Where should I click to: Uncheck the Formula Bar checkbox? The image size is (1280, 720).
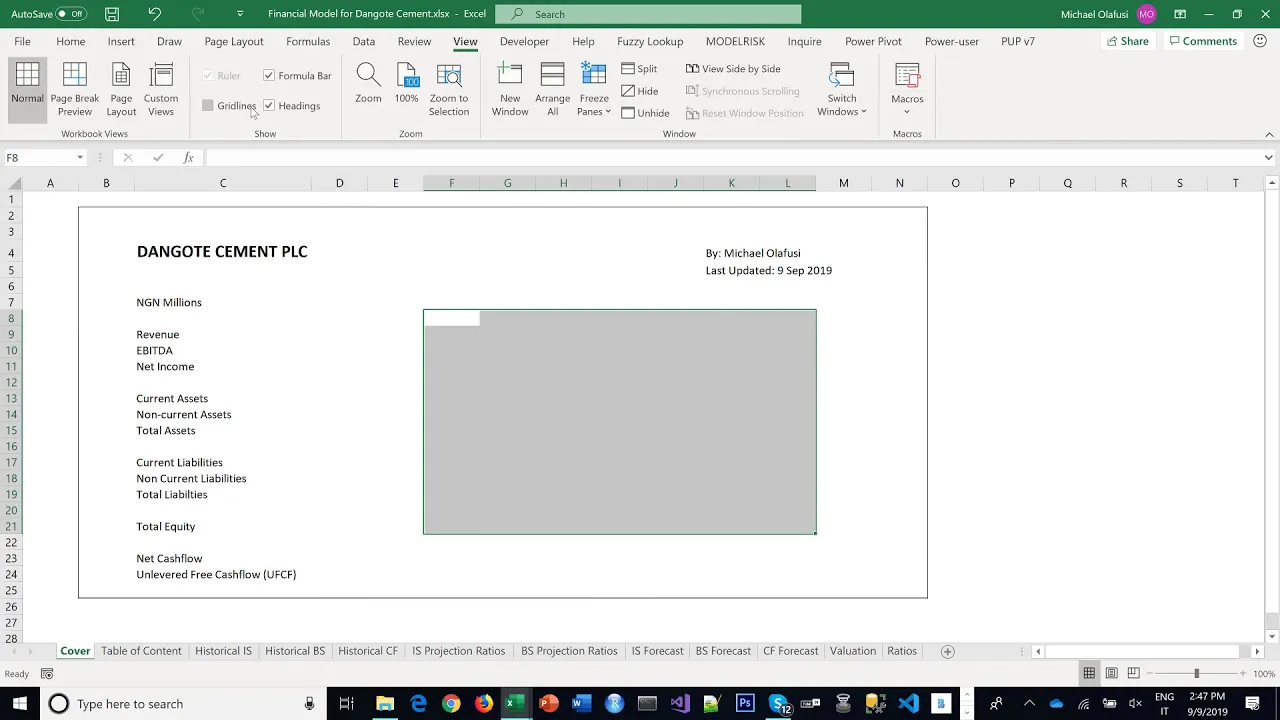tap(269, 76)
